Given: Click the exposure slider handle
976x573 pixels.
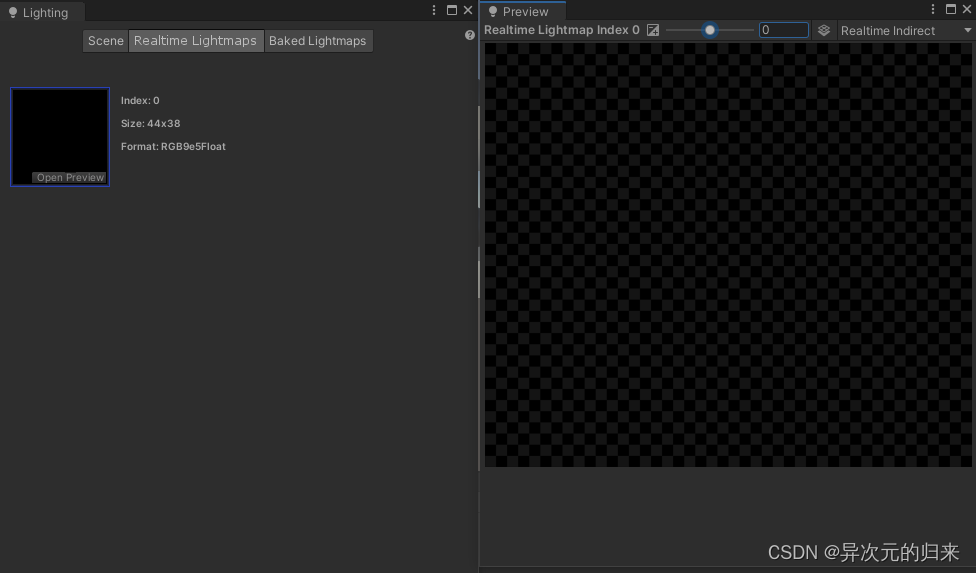Looking at the screenshot, I should pos(710,30).
